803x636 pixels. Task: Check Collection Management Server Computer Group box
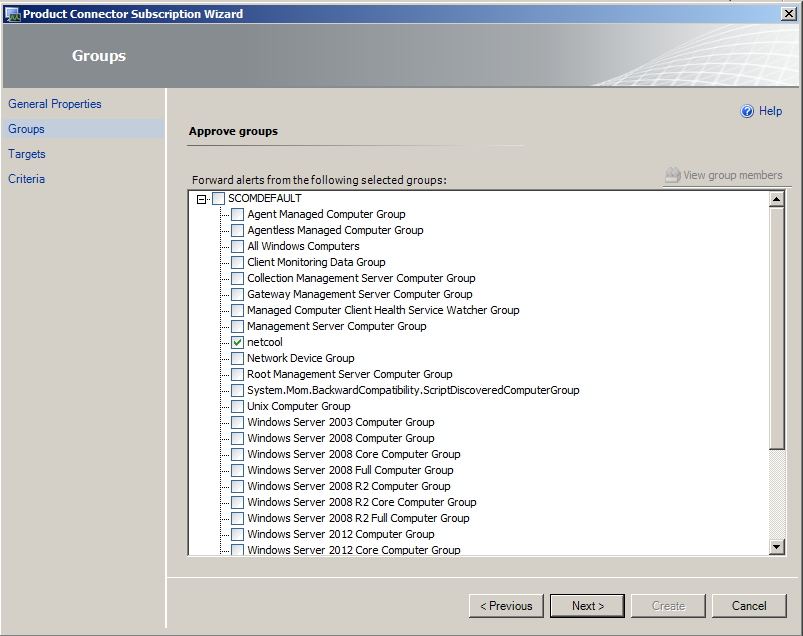pos(237,278)
